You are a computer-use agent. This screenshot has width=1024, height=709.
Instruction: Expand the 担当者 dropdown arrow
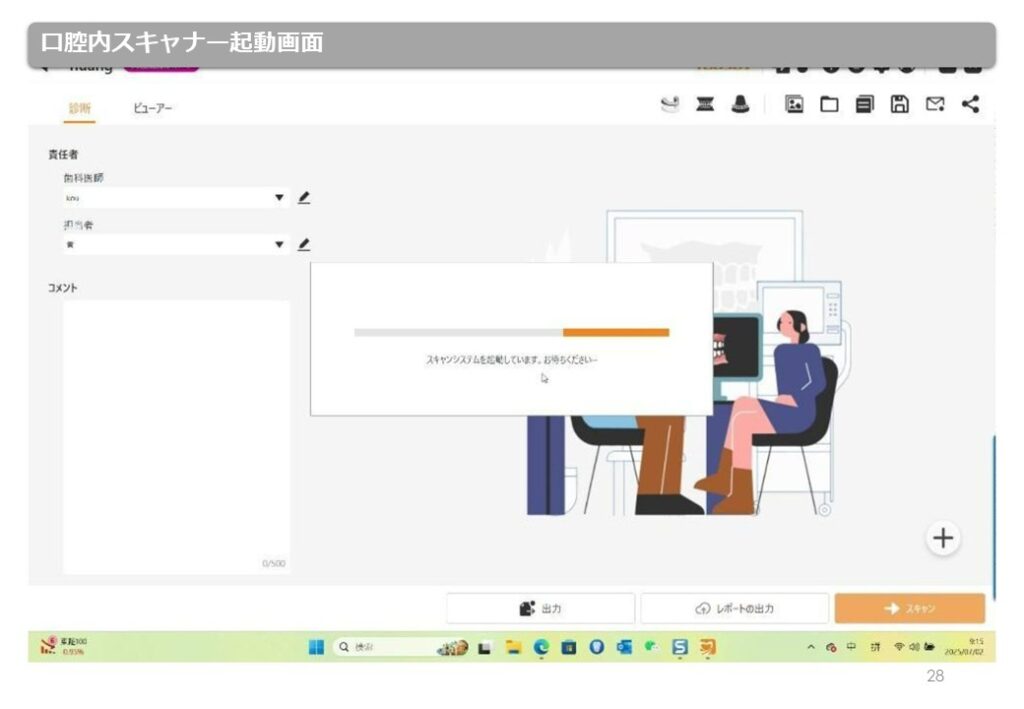point(280,244)
